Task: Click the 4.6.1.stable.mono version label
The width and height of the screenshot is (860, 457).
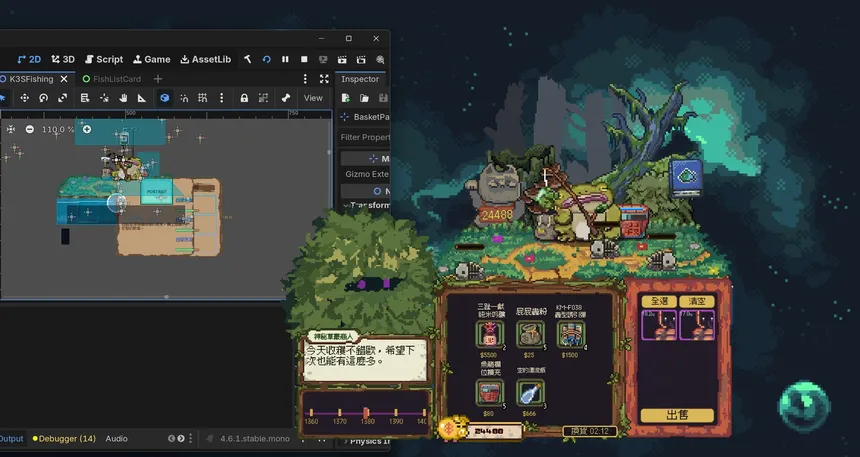Action: coord(255,439)
